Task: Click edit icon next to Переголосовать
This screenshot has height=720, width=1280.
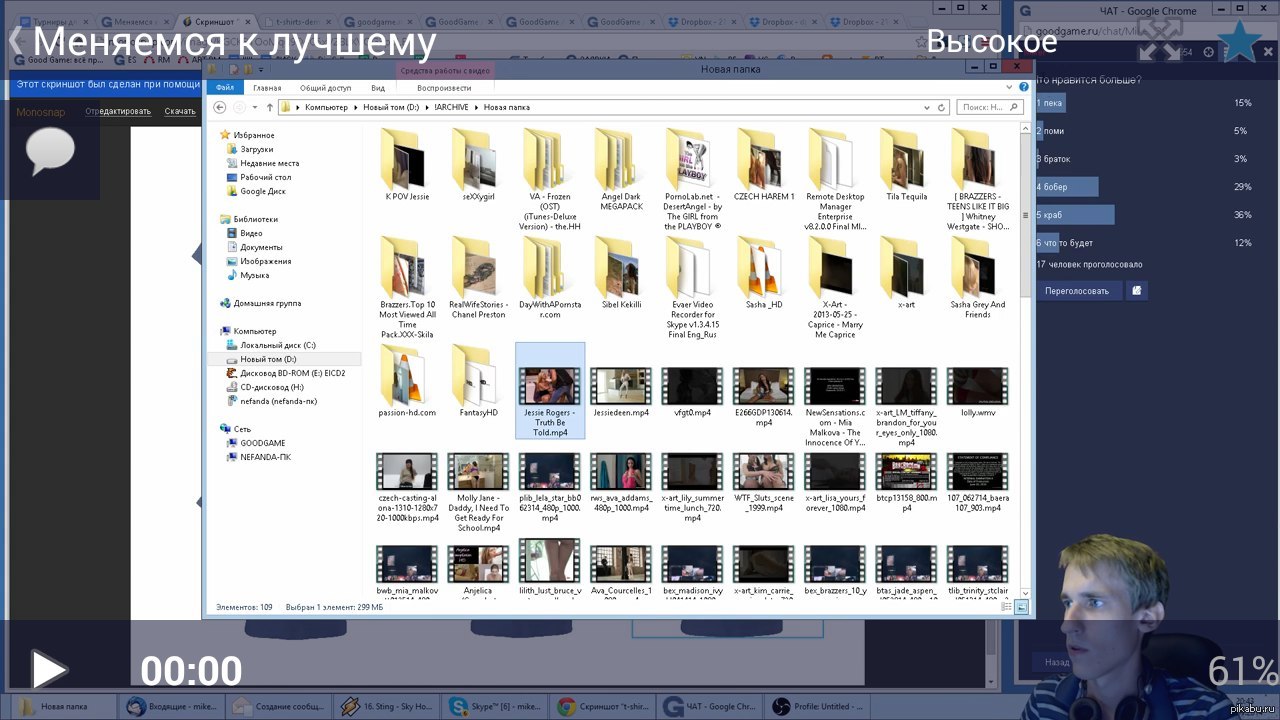Action: click(1136, 291)
